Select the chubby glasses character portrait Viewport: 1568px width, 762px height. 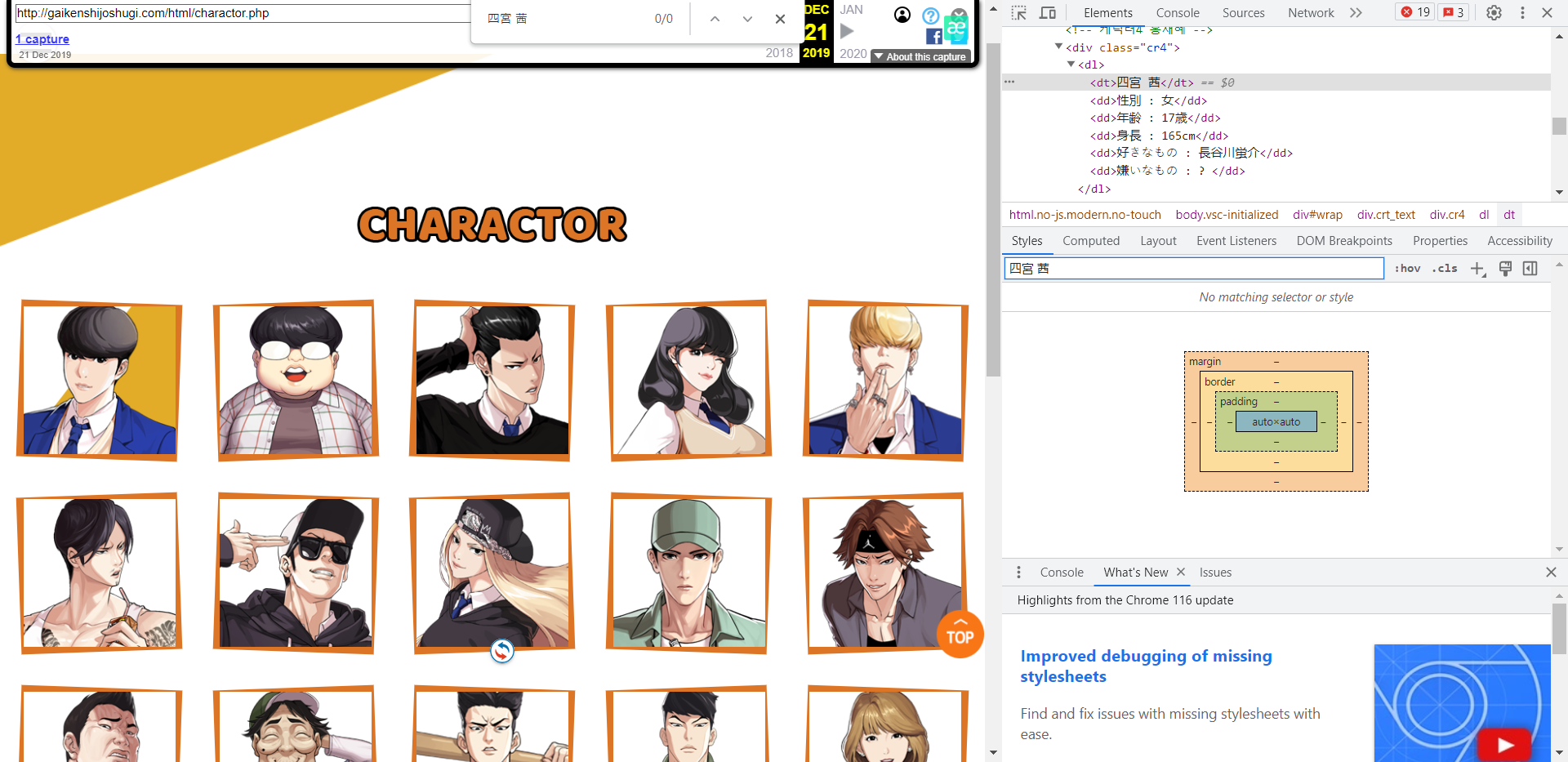pos(296,381)
